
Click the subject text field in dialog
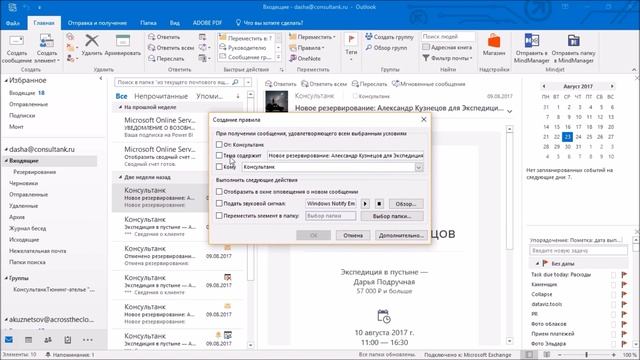point(345,156)
